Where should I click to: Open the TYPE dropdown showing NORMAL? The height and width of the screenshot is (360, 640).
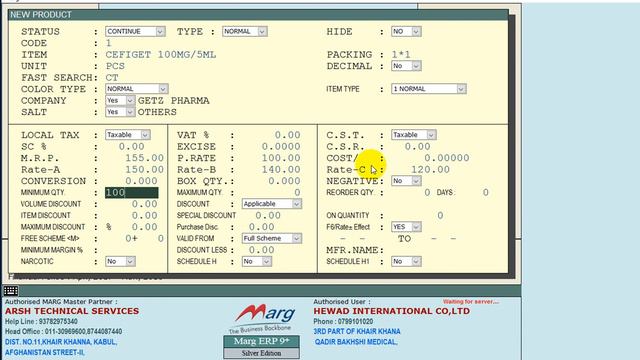[244, 31]
